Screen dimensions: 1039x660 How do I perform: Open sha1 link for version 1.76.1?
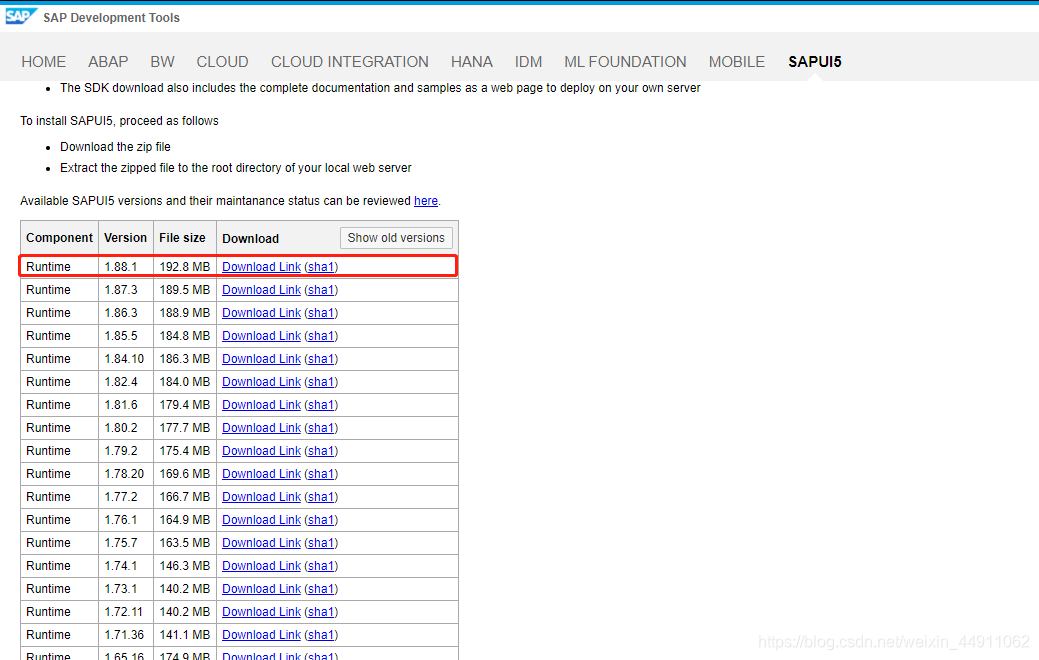coord(321,520)
